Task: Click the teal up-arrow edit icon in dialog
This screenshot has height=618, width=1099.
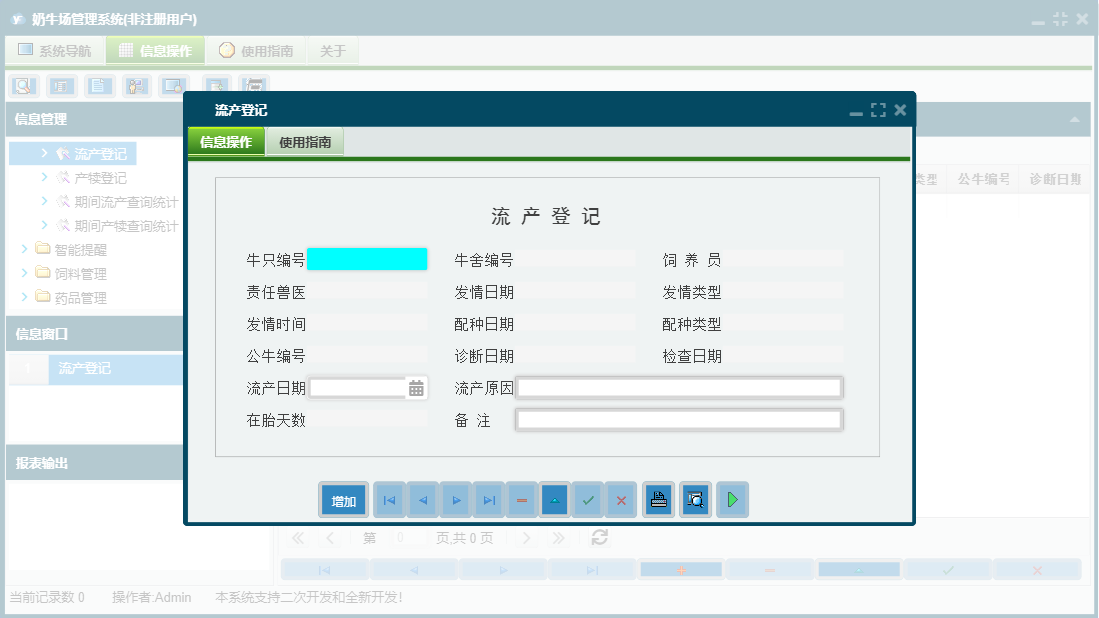Action: [x=554, y=500]
